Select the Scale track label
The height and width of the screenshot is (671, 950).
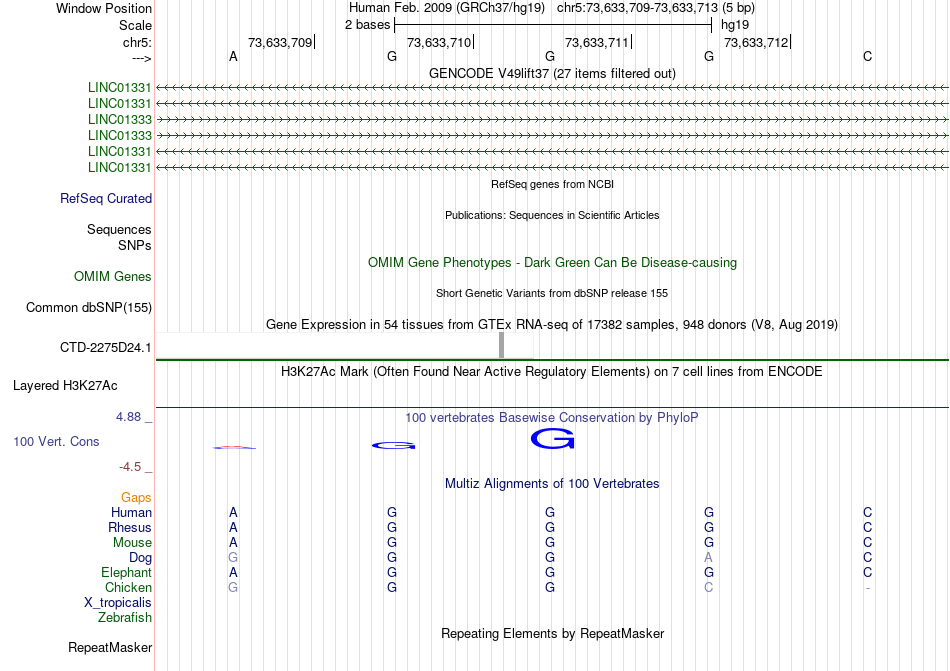(x=135, y=25)
